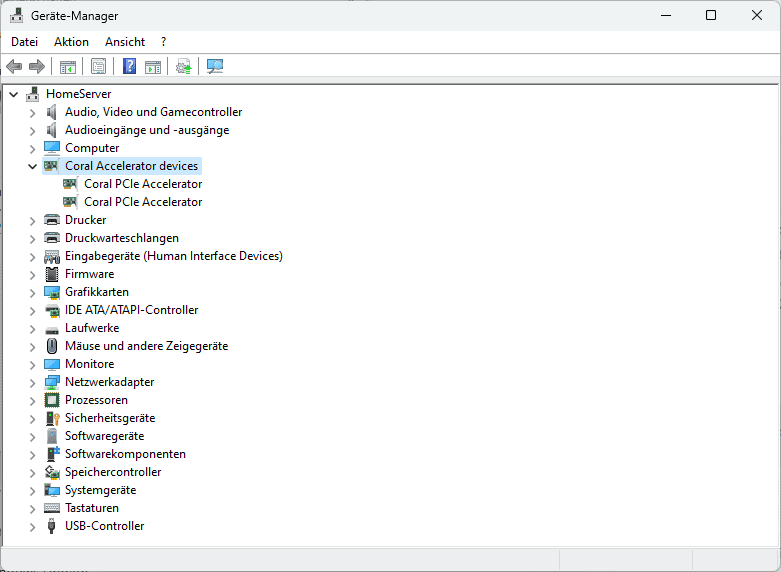781x572 pixels.
Task: Click the Geräte-Manager title bar icon
Action: tap(16, 15)
